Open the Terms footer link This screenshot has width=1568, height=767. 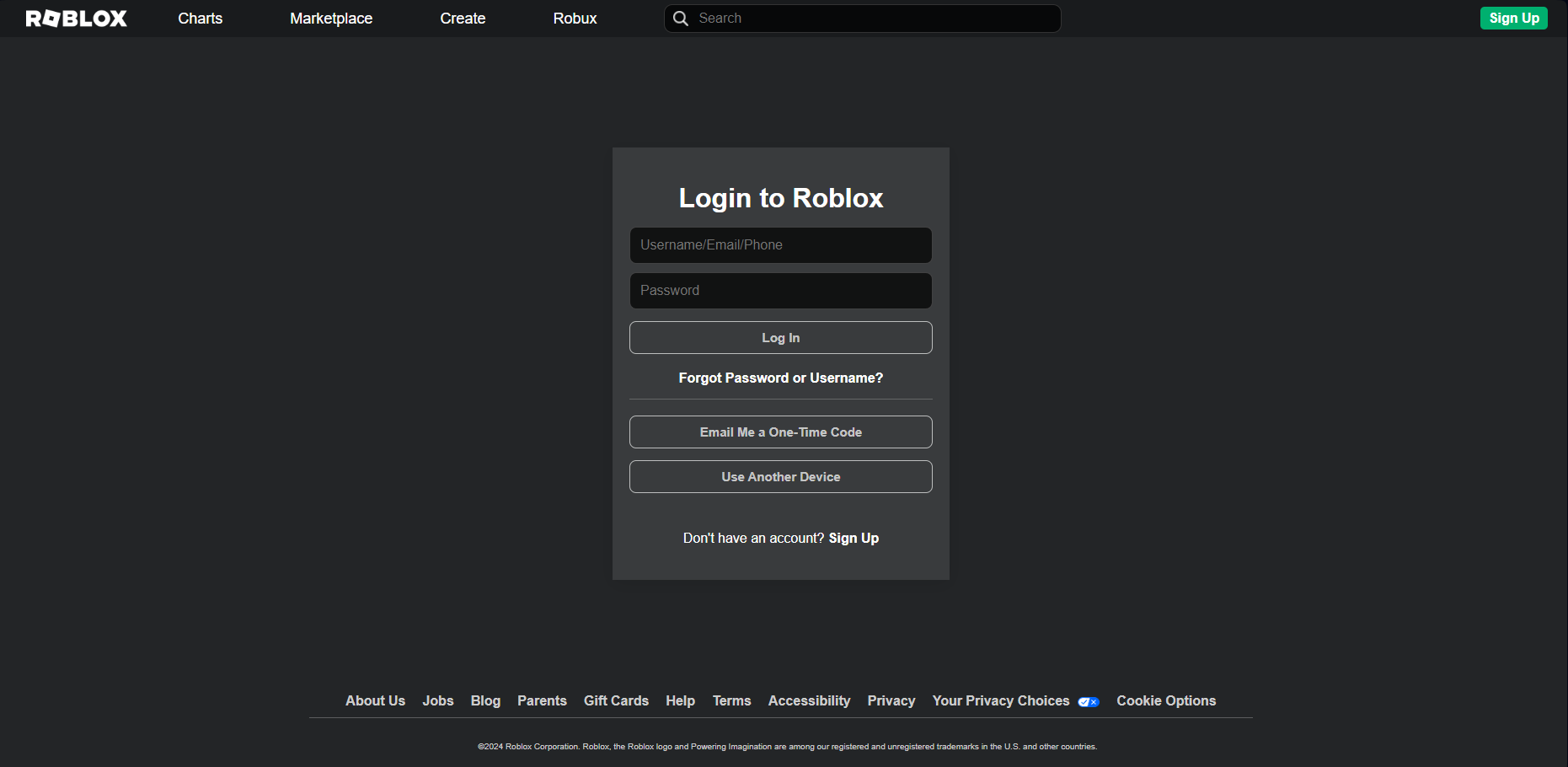click(731, 701)
